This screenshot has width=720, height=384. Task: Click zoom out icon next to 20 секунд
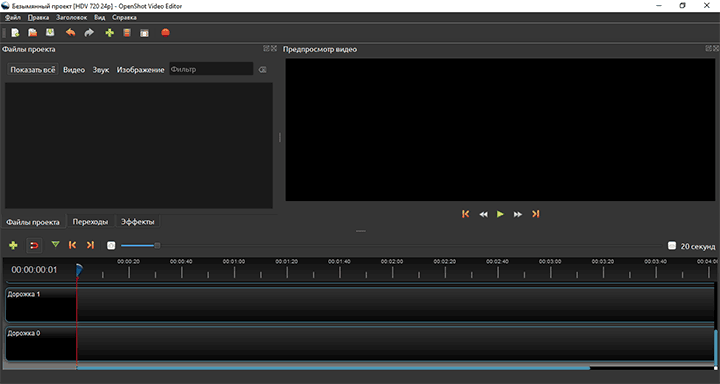pyautogui.click(x=672, y=246)
